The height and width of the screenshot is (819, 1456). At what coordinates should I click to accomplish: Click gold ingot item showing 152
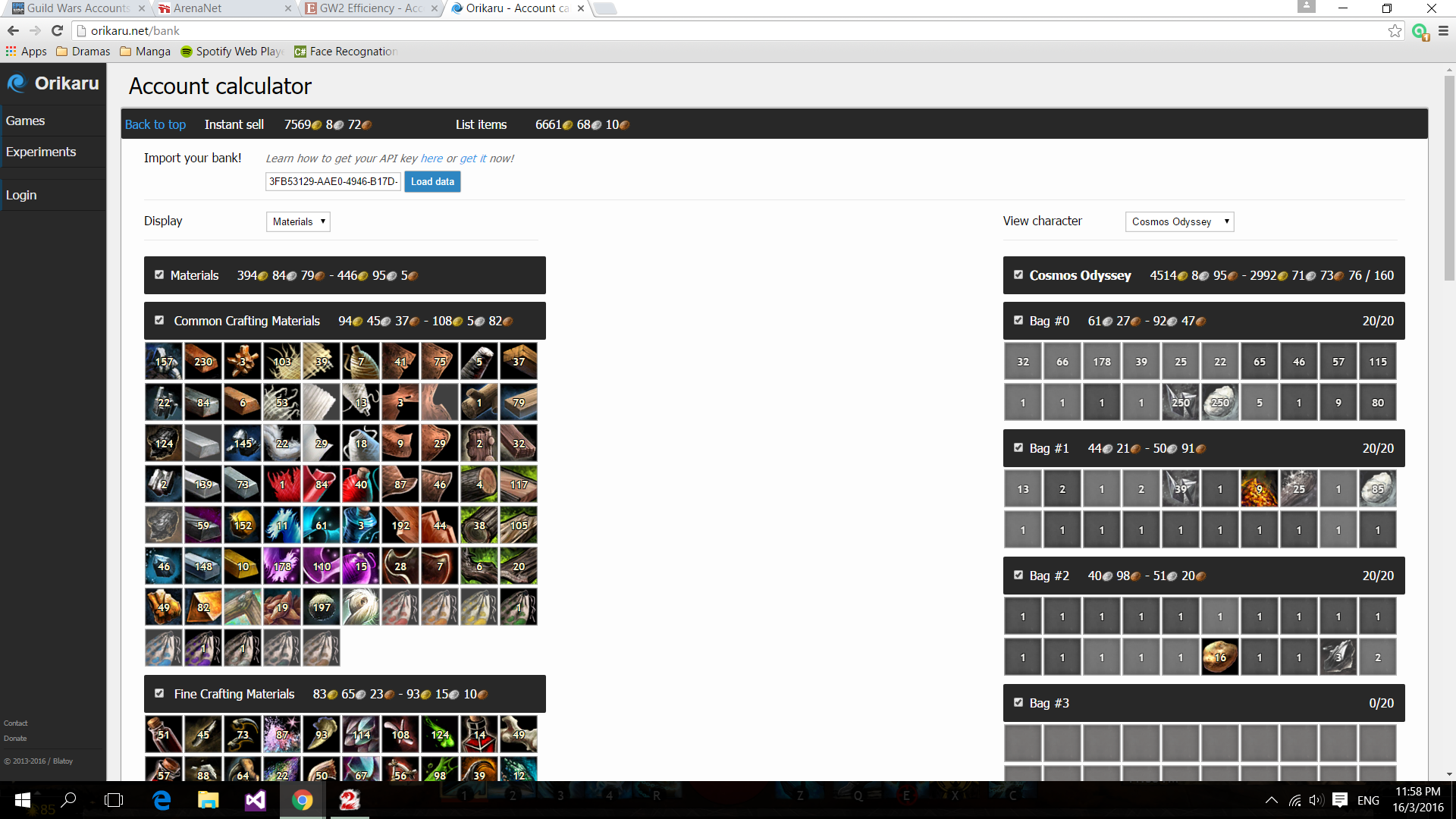243,525
